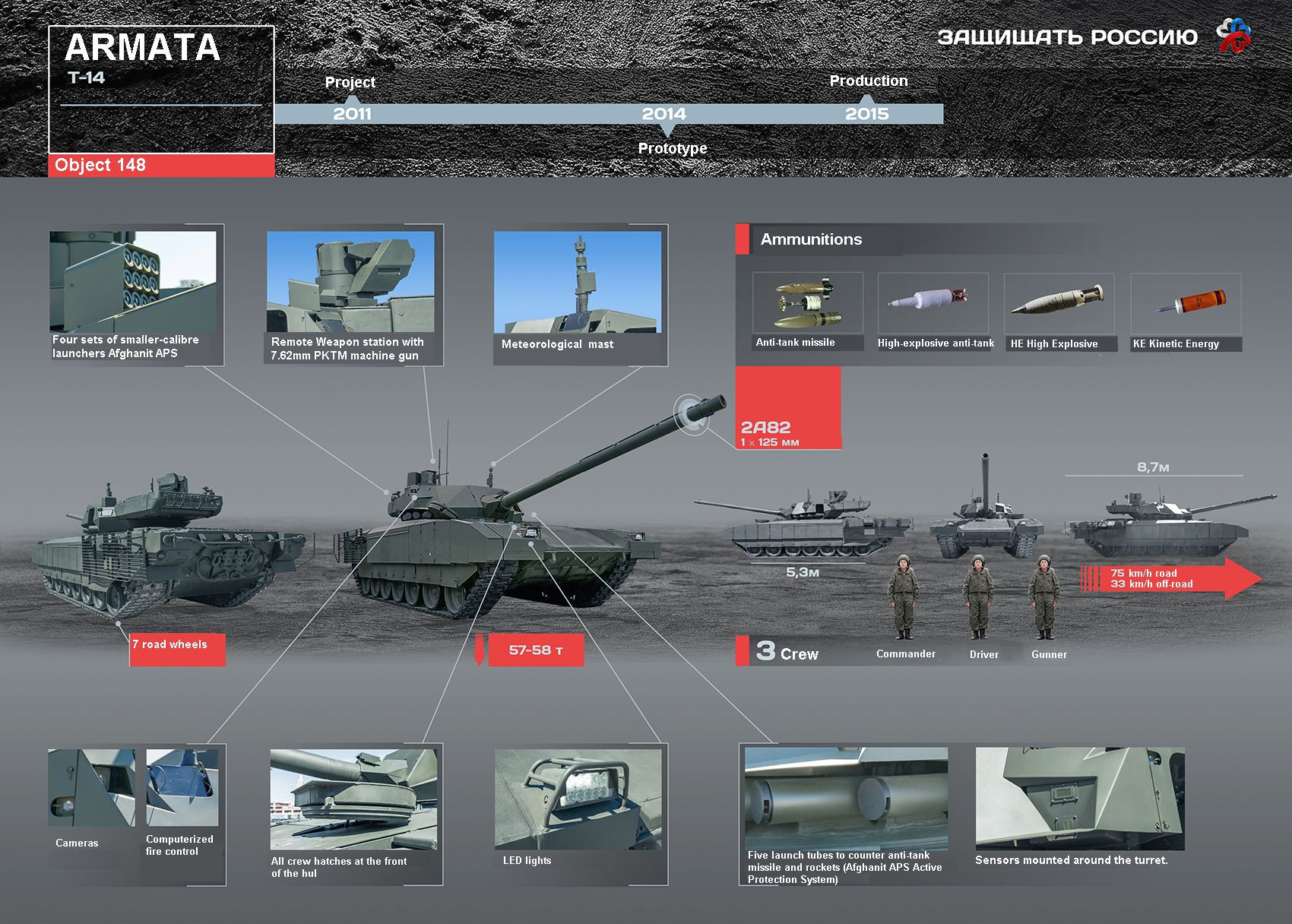Select the High-explosive anti-tank round image
Viewport: 1292px width, 924px height.
click(x=933, y=303)
